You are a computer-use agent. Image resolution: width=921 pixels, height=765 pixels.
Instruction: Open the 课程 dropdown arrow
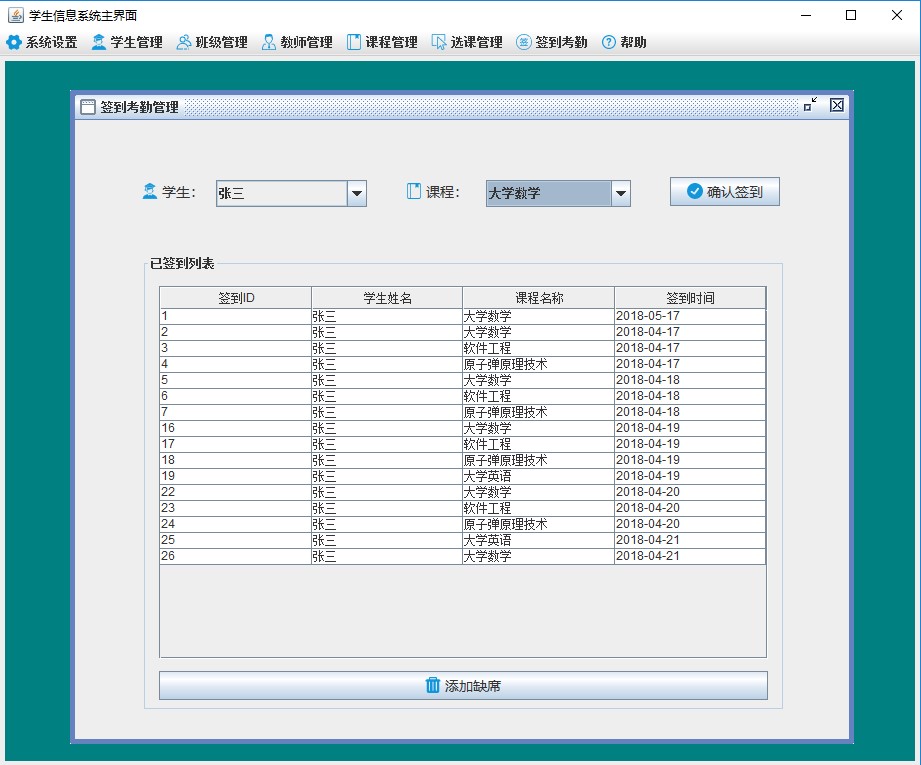pyautogui.click(x=620, y=193)
